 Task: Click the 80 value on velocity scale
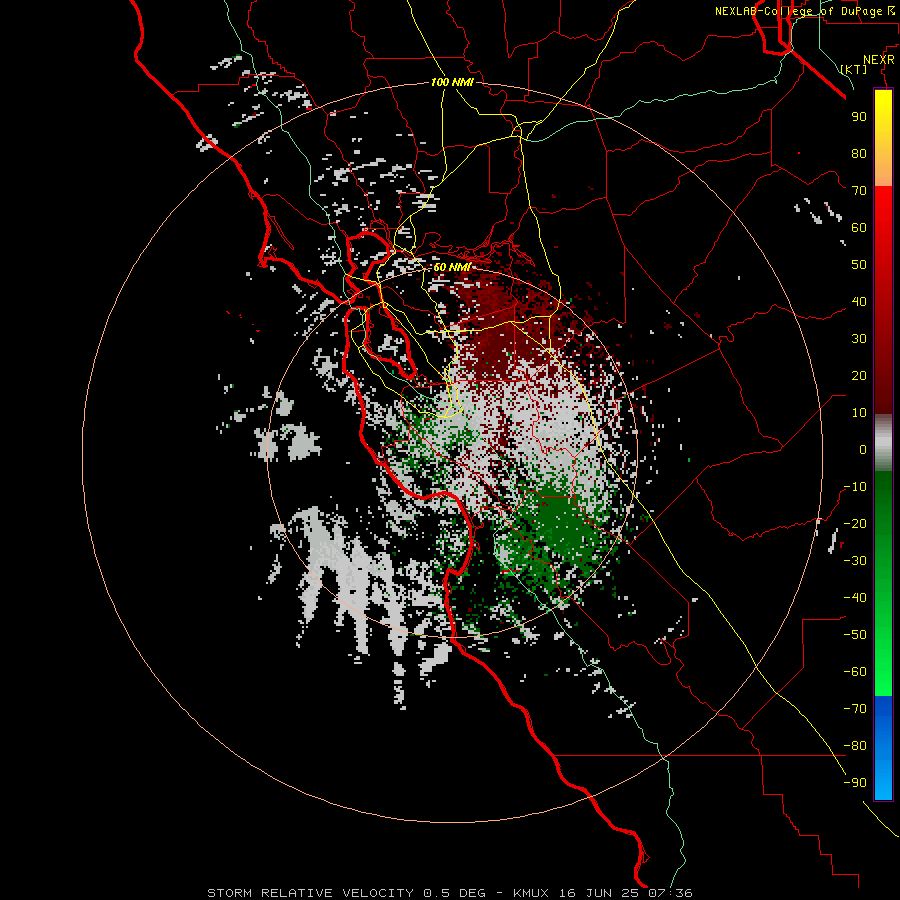pyautogui.click(x=859, y=154)
